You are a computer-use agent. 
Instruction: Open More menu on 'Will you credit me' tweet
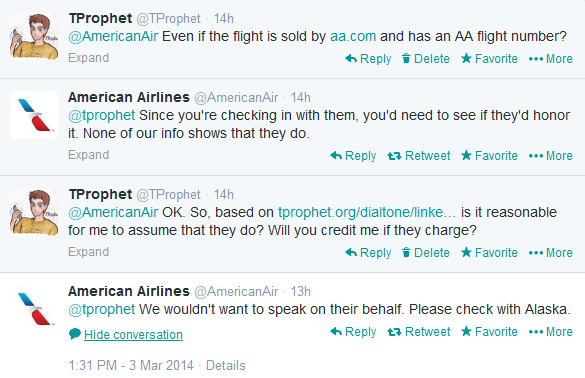click(551, 253)
